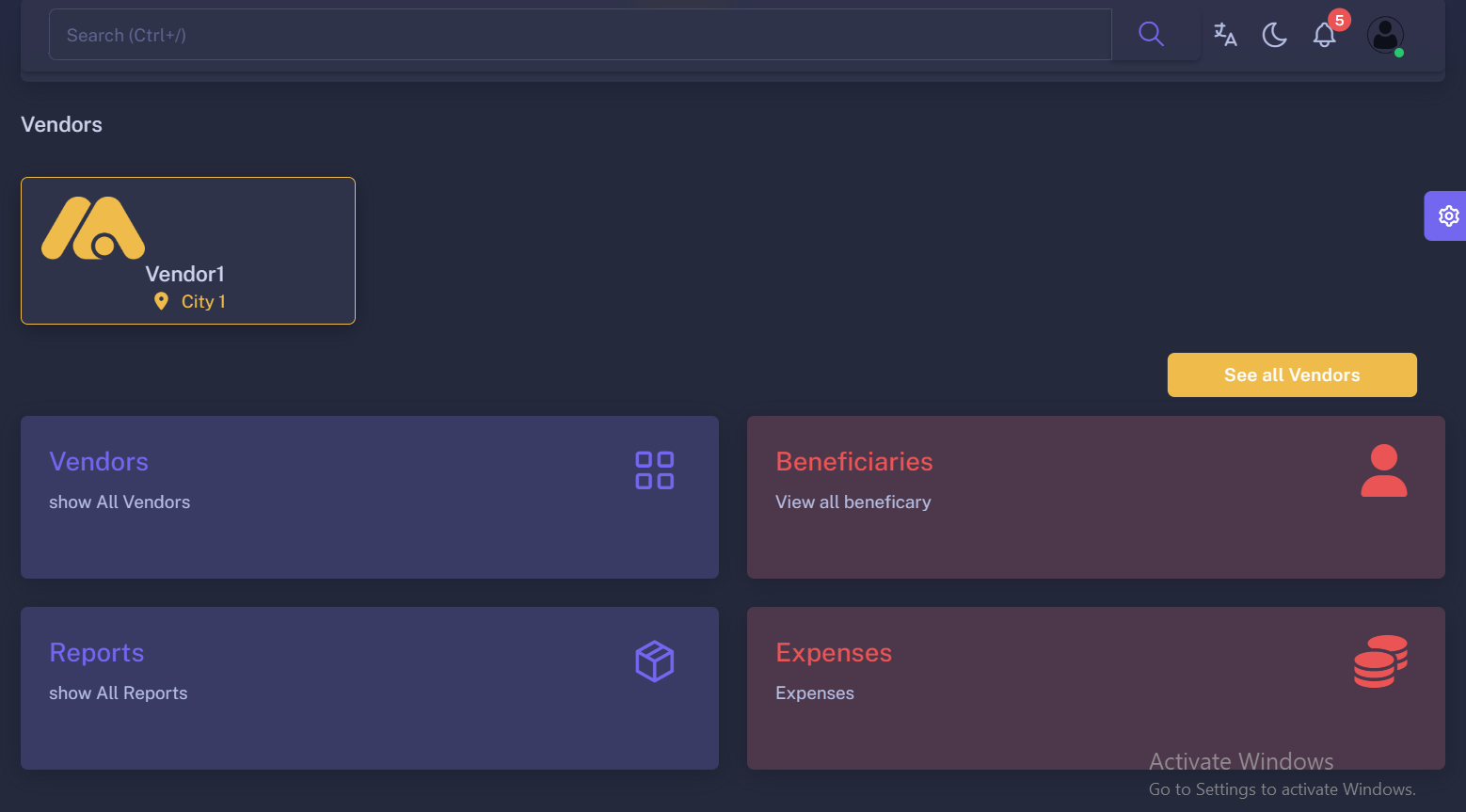Click the coins icon on the Expenses card
Viewport: 1466px width, 812px height.
tap(1380, 661)
